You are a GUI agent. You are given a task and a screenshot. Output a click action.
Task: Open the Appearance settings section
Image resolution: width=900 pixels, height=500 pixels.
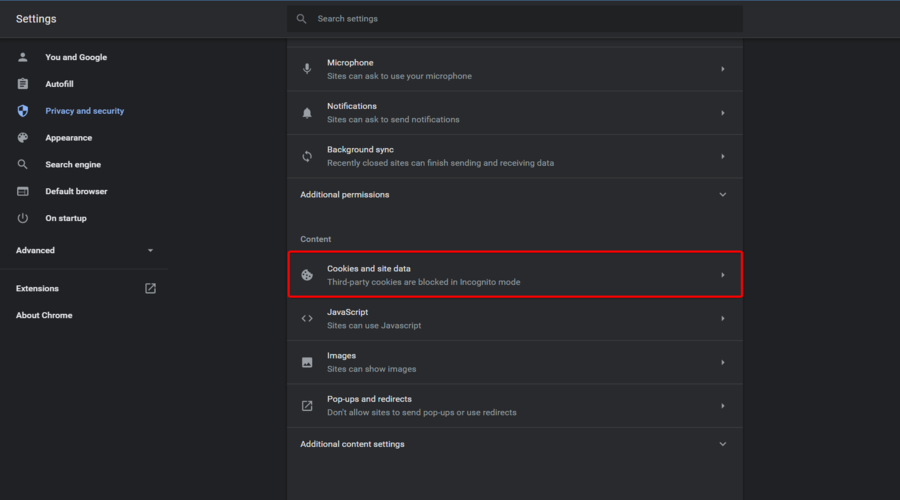(x=68, y=138)
